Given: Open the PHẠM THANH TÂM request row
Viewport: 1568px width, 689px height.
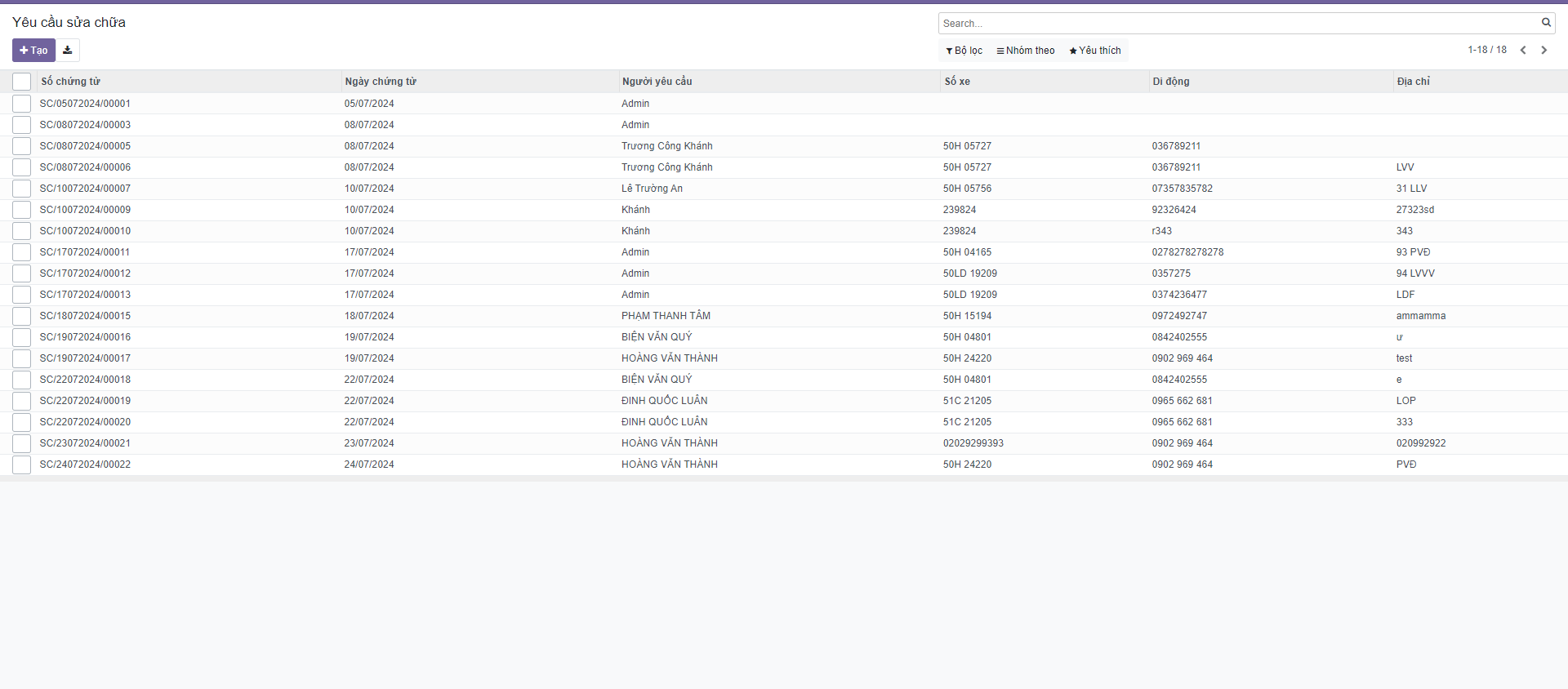Looking at the screenshot, I should (666, 316).
